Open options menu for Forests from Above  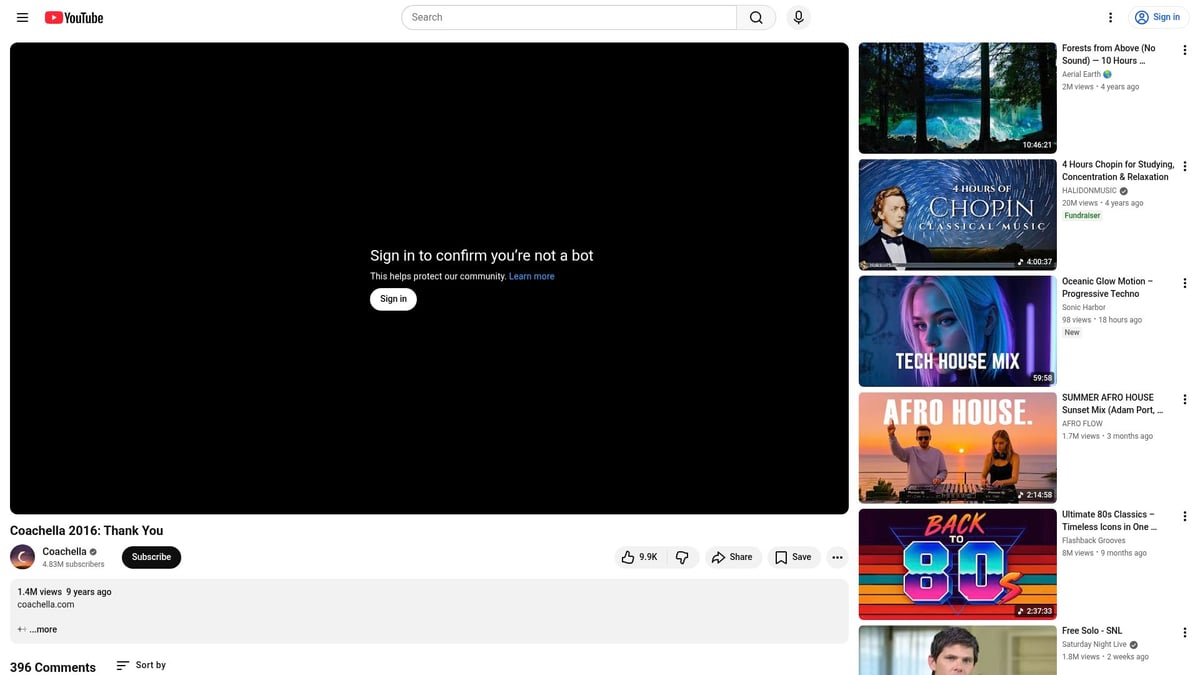1185,50
